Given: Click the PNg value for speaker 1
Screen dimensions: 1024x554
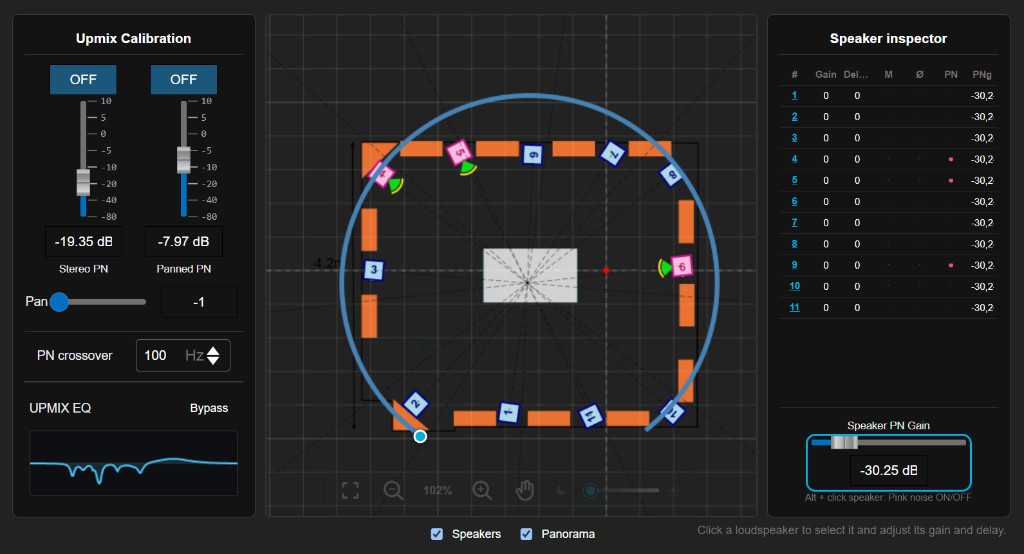Looking at the screenshot, I should pos(982,95).
